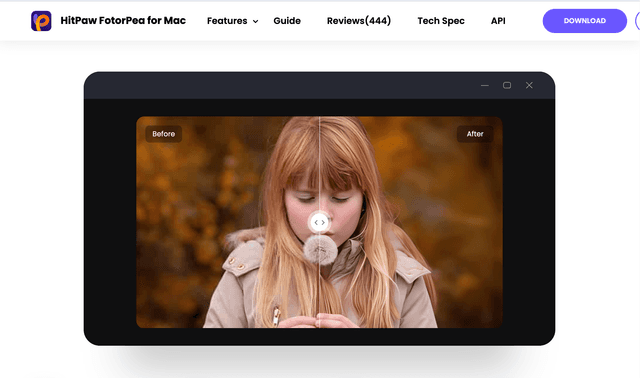640x378 pixels.
Task: Click the maximize square icon in the preview window
Action: 507,85
